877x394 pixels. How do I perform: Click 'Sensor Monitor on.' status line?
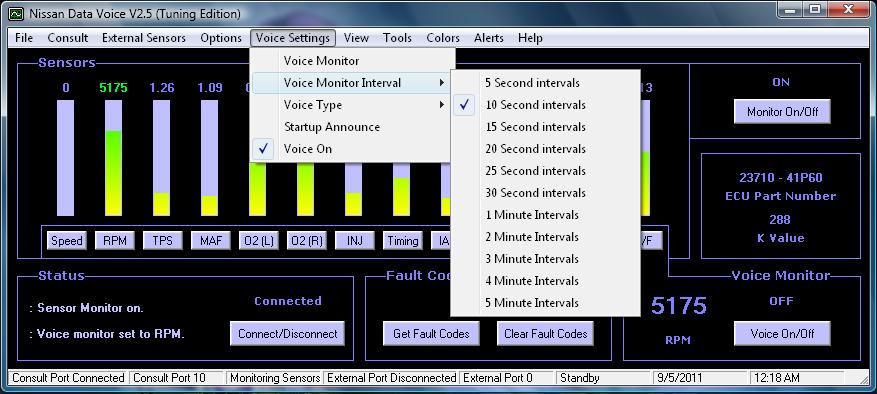(x=86, y=308)
